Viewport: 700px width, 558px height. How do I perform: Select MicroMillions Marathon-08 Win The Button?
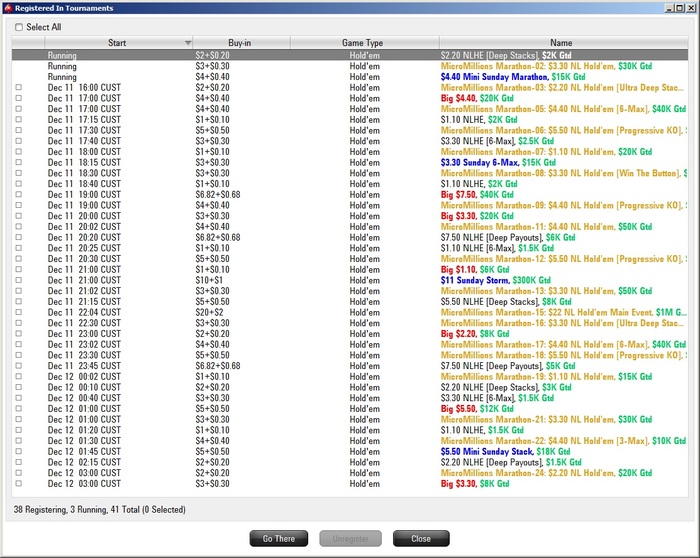(350, 173)
